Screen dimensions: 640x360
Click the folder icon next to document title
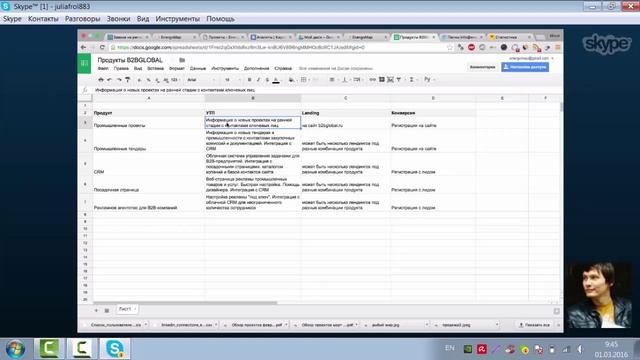tap(182, 60)
